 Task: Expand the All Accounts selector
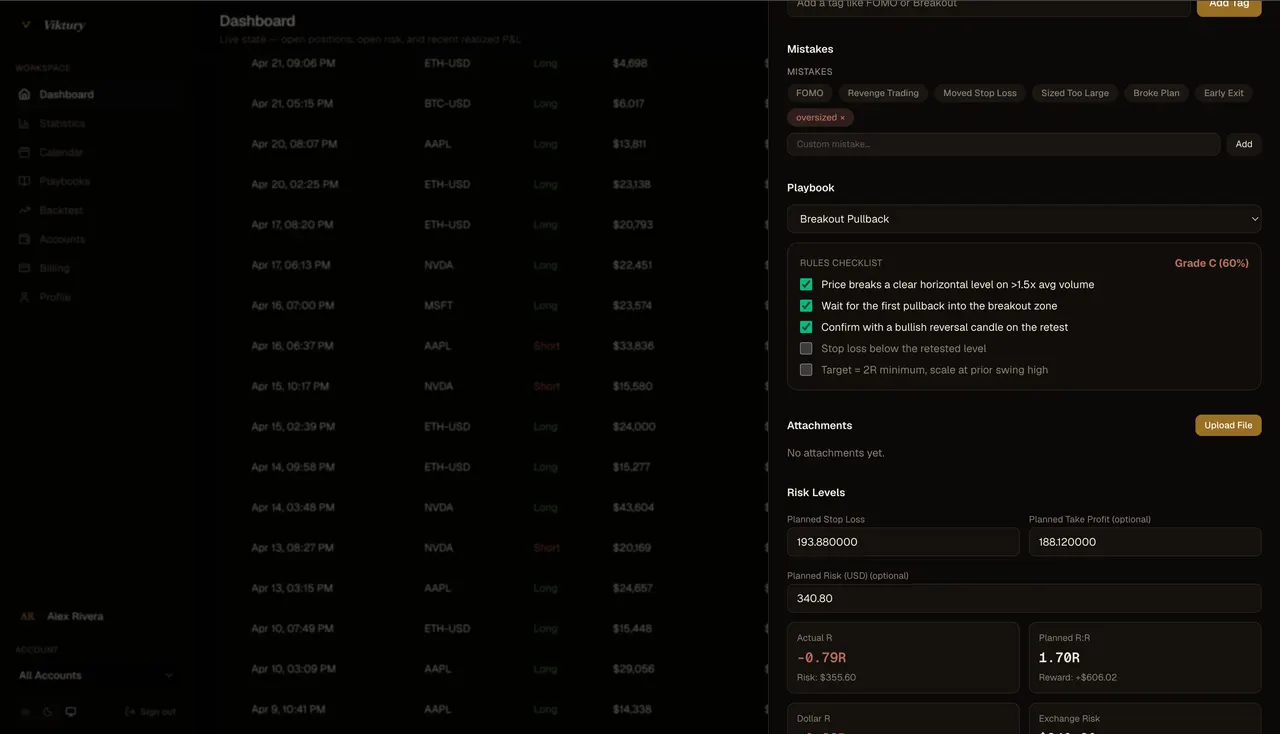(96, 676)
